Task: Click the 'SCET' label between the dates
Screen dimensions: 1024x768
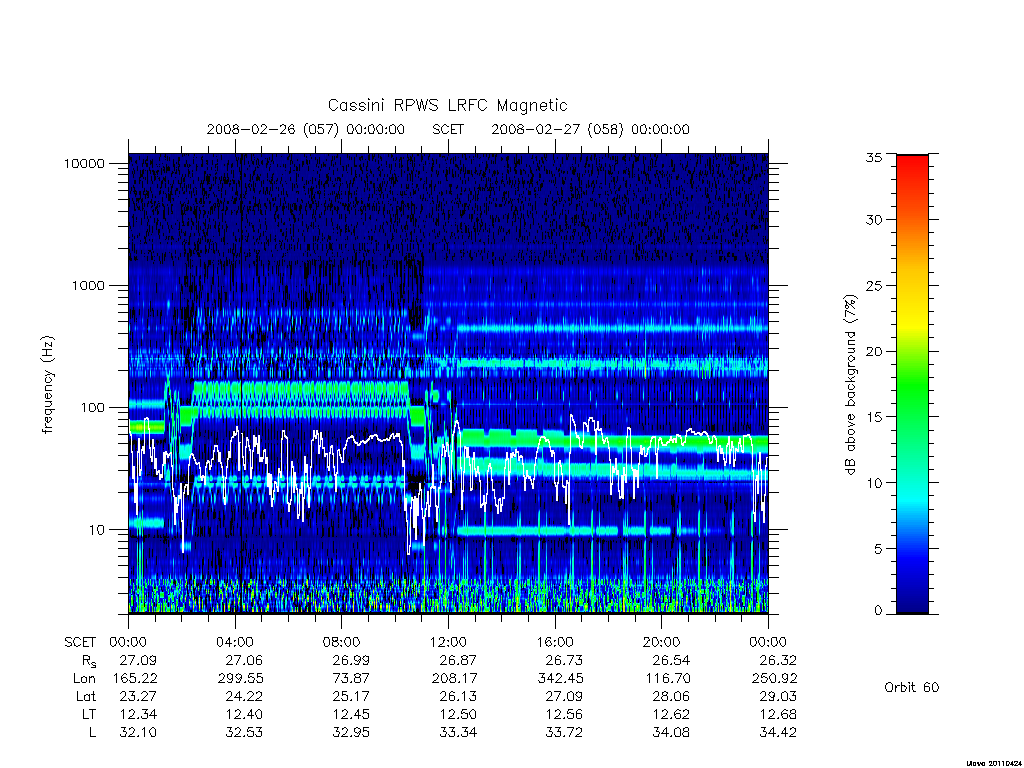Action: coord(448,129)
